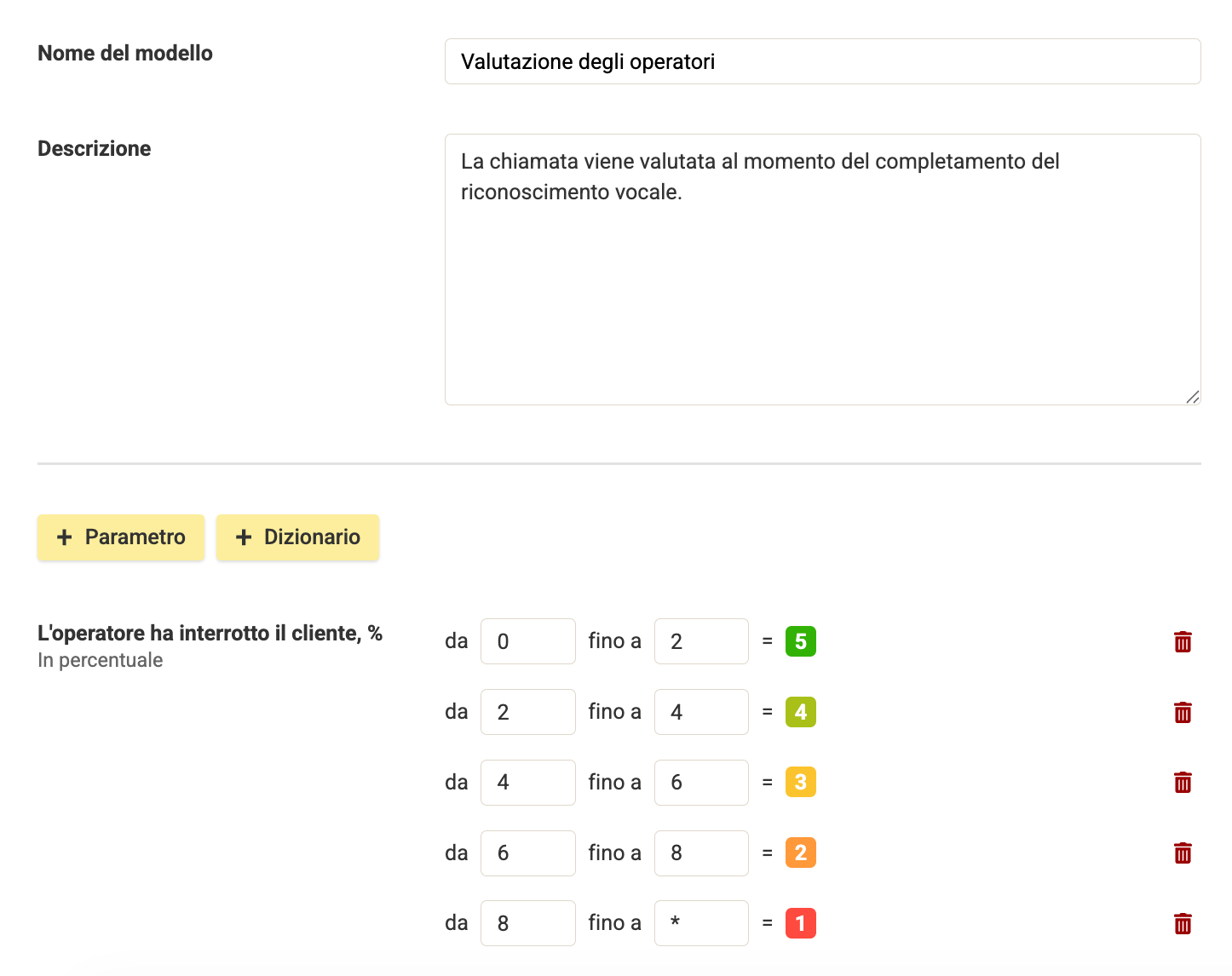Click the green badge showing score 5
This screenshot has height=976, width=1232.
pos(800,641)
